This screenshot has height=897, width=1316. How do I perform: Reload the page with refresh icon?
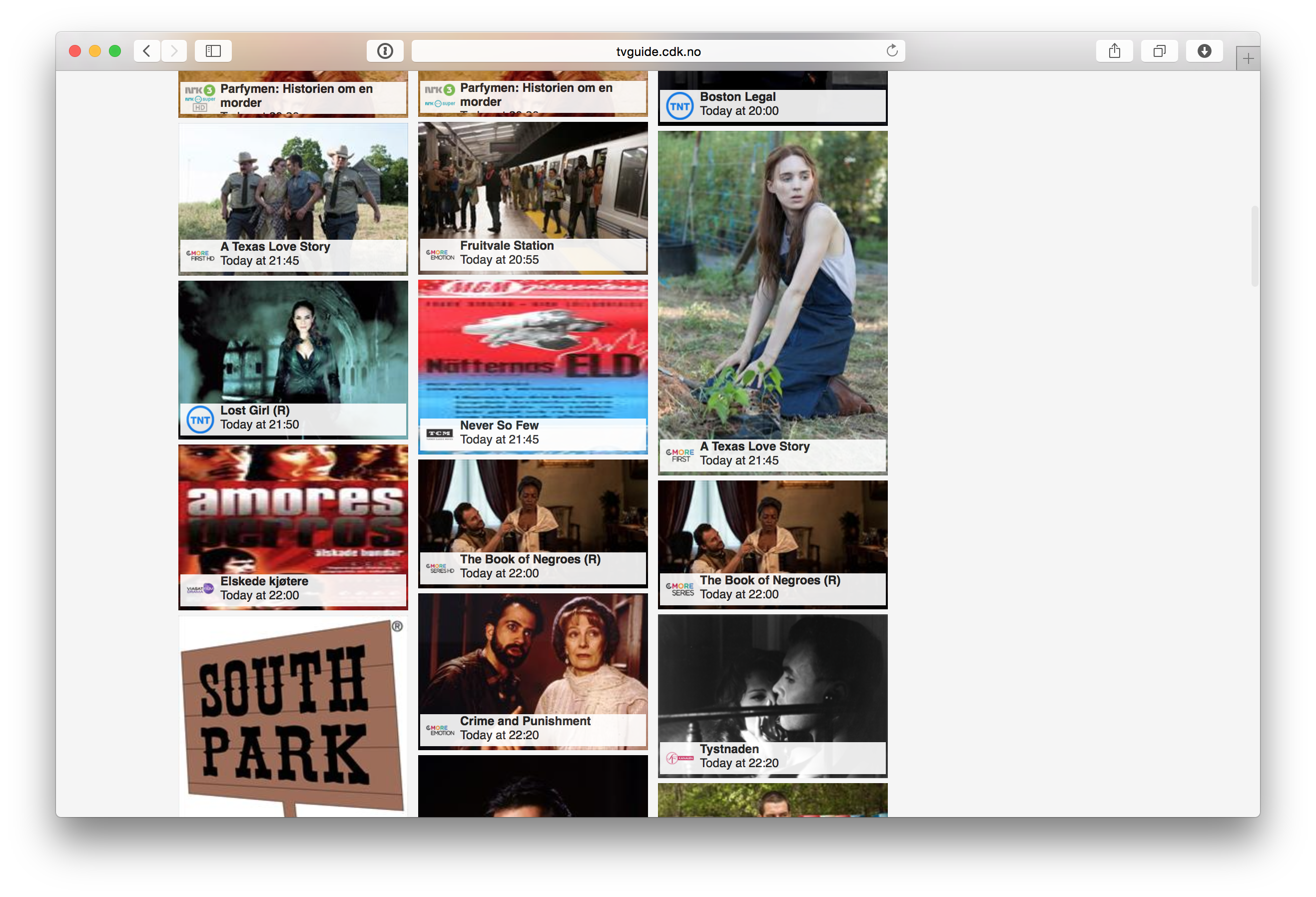(x=892, y=51)
